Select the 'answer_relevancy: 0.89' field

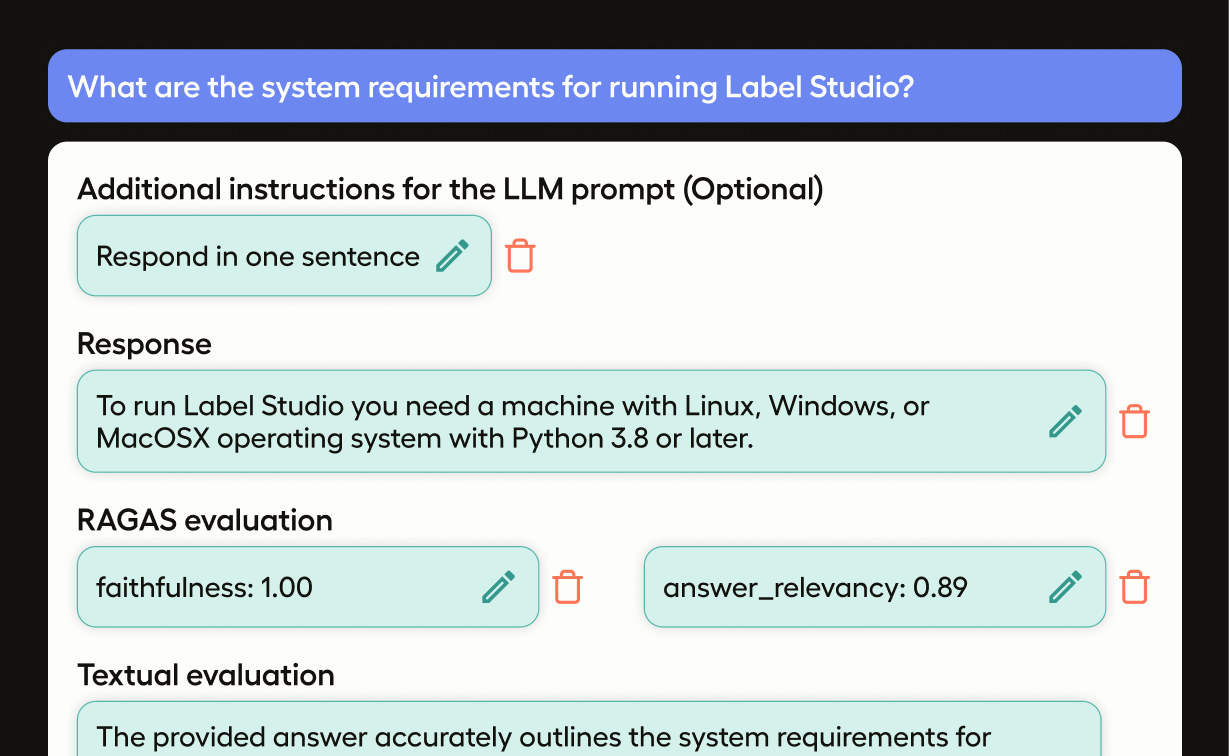(815, 588)
